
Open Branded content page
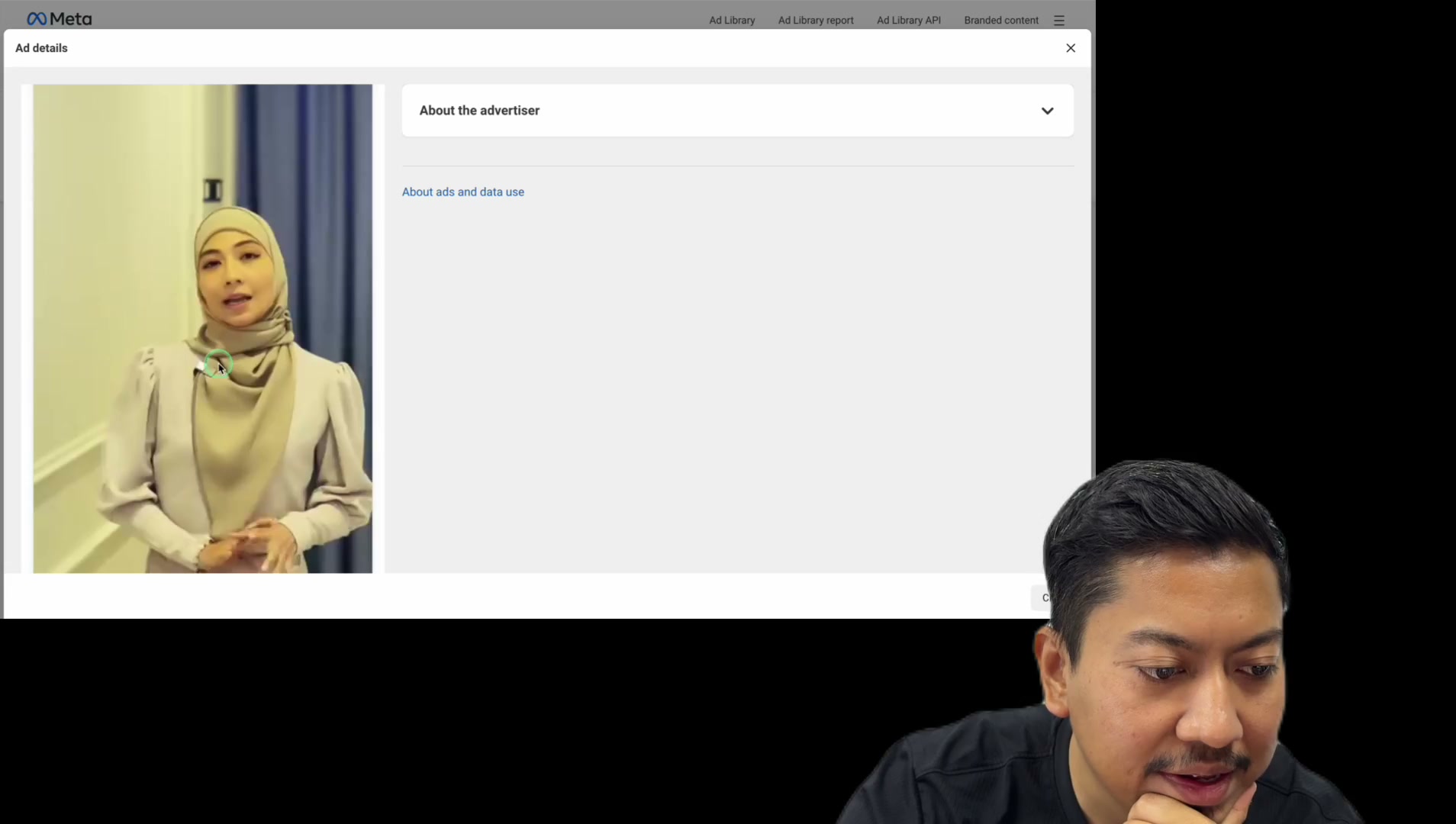coord(1000,21)
